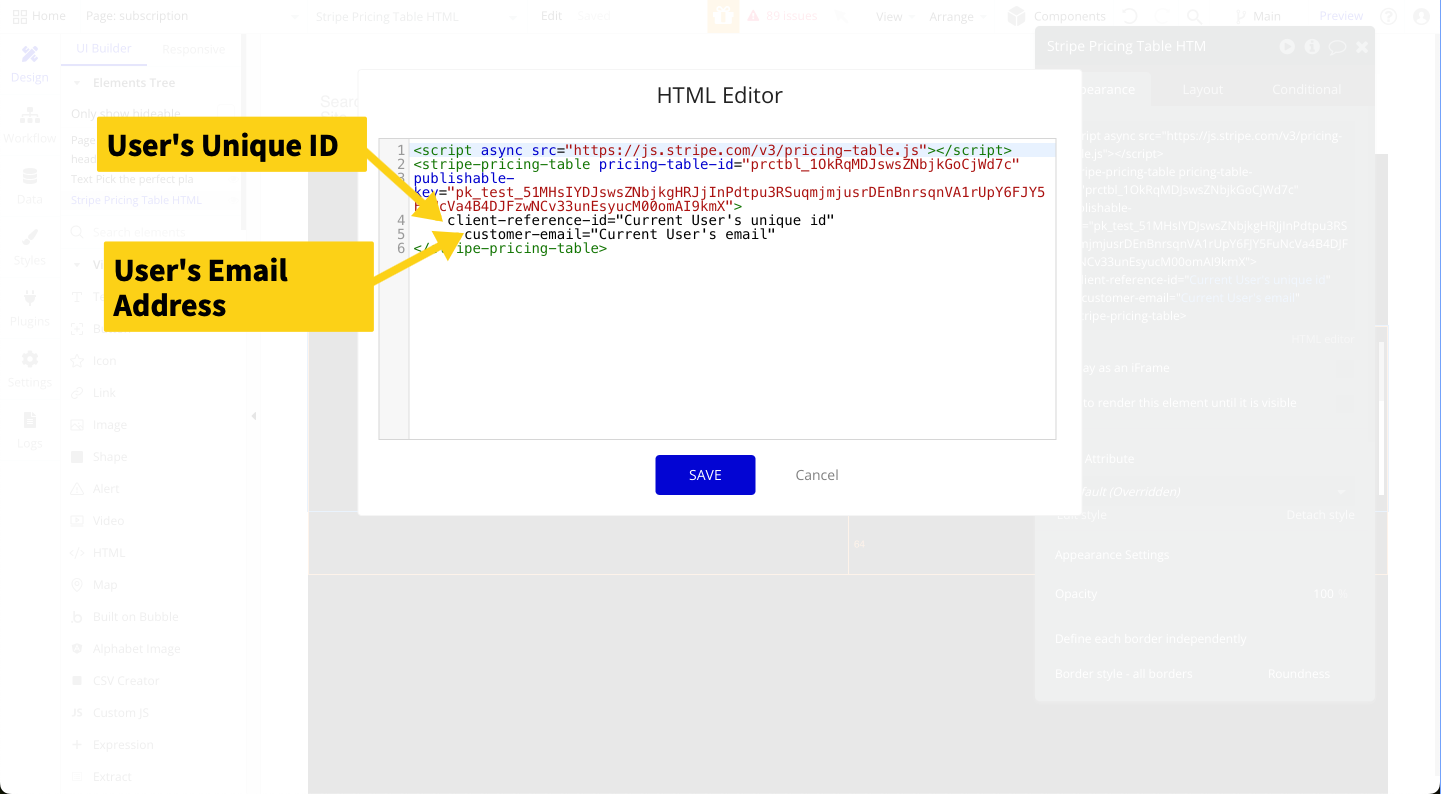Open the Styles section
Image resolution: width=1441 pixels, height=794 pixels.
[29, 246]
